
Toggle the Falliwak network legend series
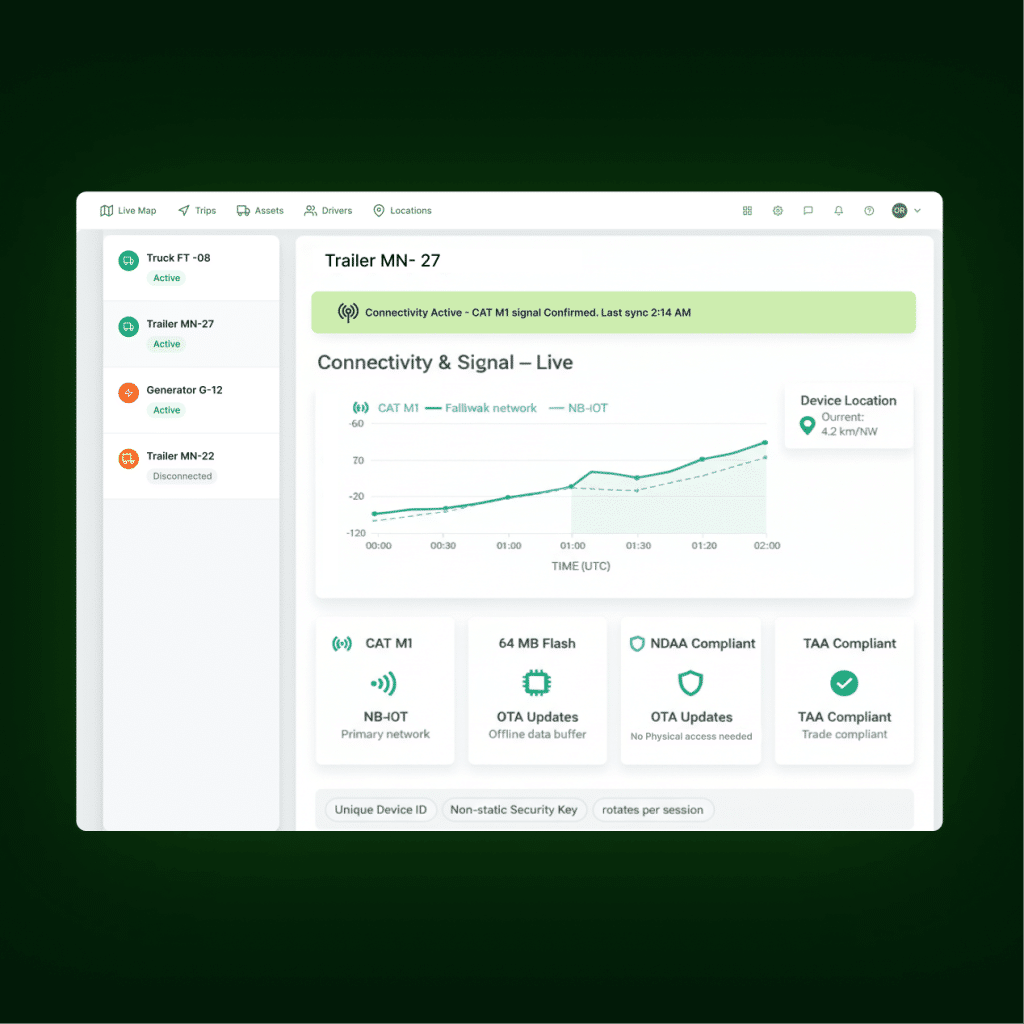pos(481,408)
